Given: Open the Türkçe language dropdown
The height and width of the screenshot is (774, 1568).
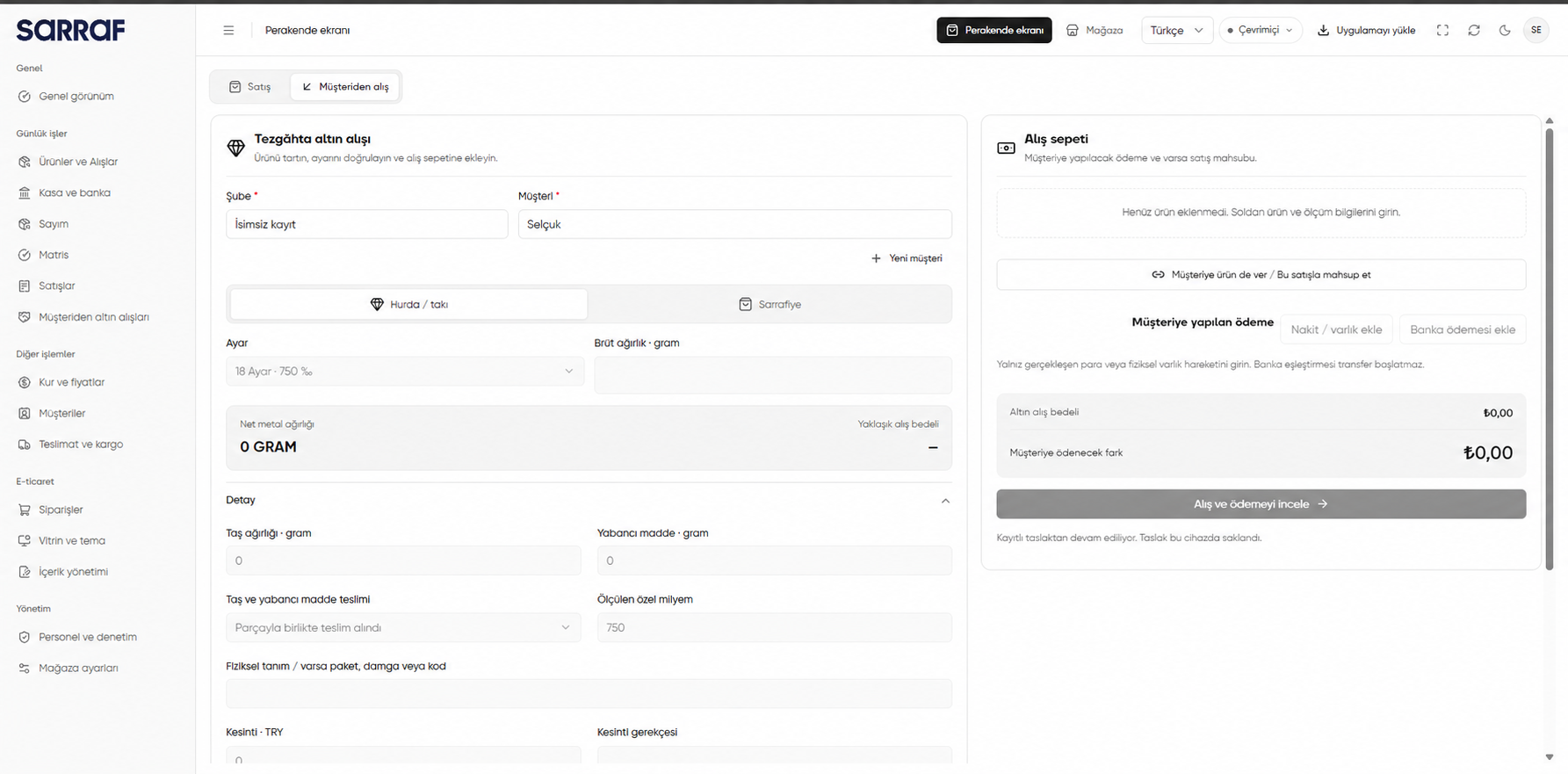Looking at the screenshot, I should (1177, 30).
